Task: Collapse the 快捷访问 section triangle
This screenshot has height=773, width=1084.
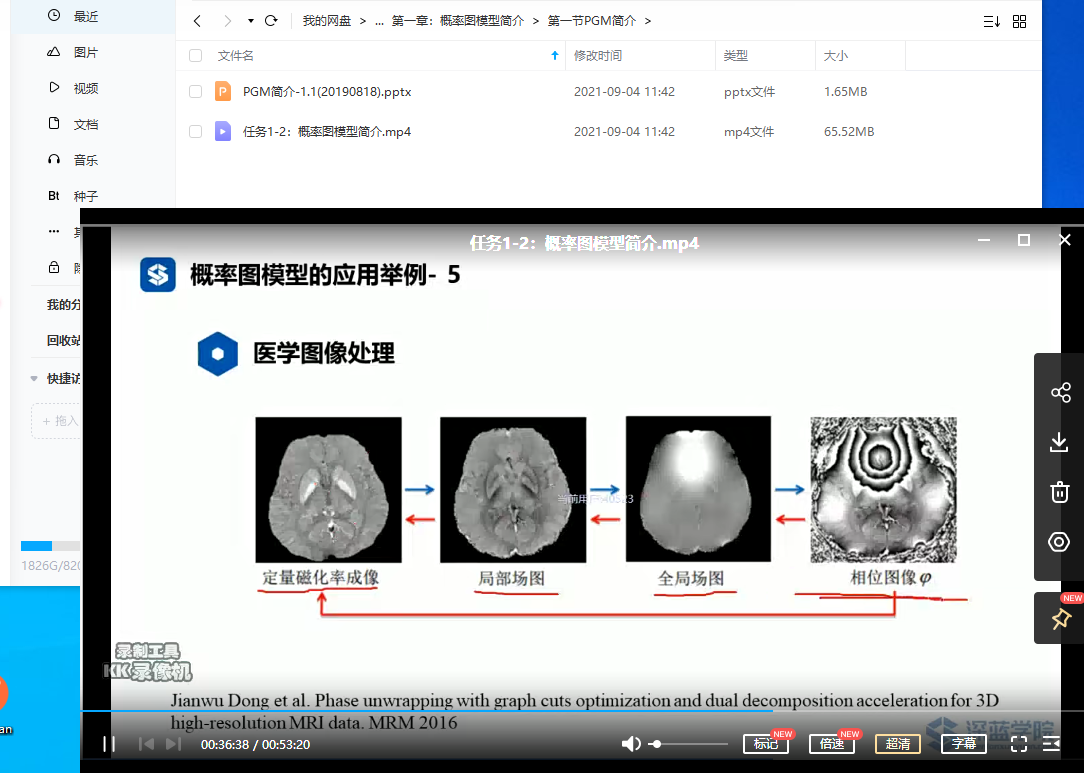Action: [34, 379]
